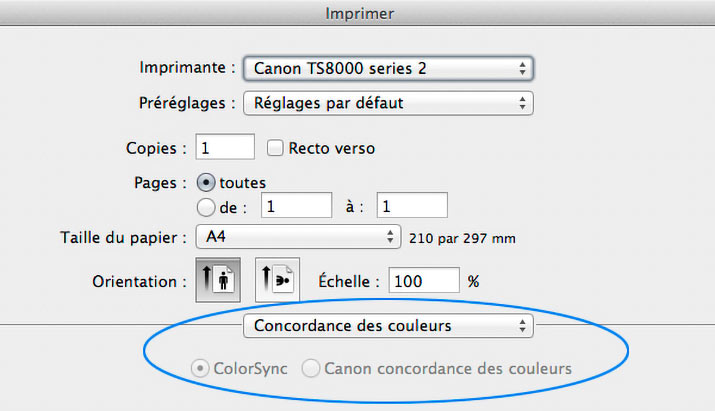Click the ending page number field
Image resolution: width=715 pixels, height=411 pixels.
tap(412, 205)
